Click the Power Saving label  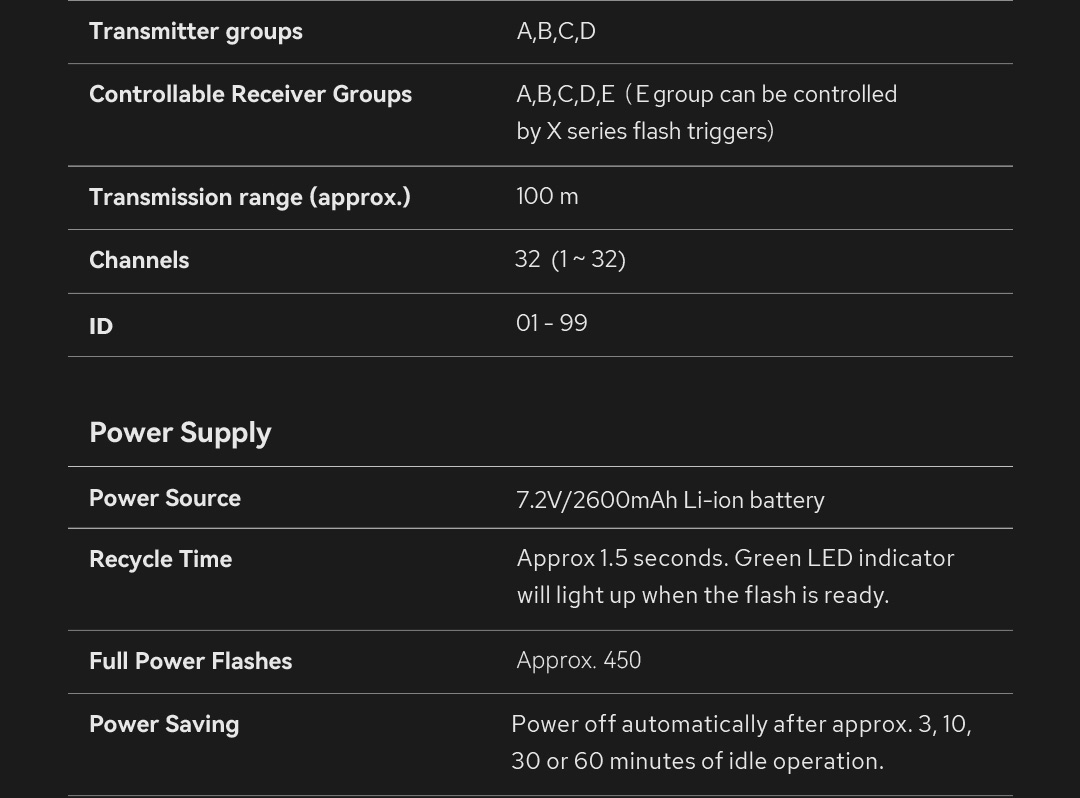pyautogui.click(x=164, y=724)
